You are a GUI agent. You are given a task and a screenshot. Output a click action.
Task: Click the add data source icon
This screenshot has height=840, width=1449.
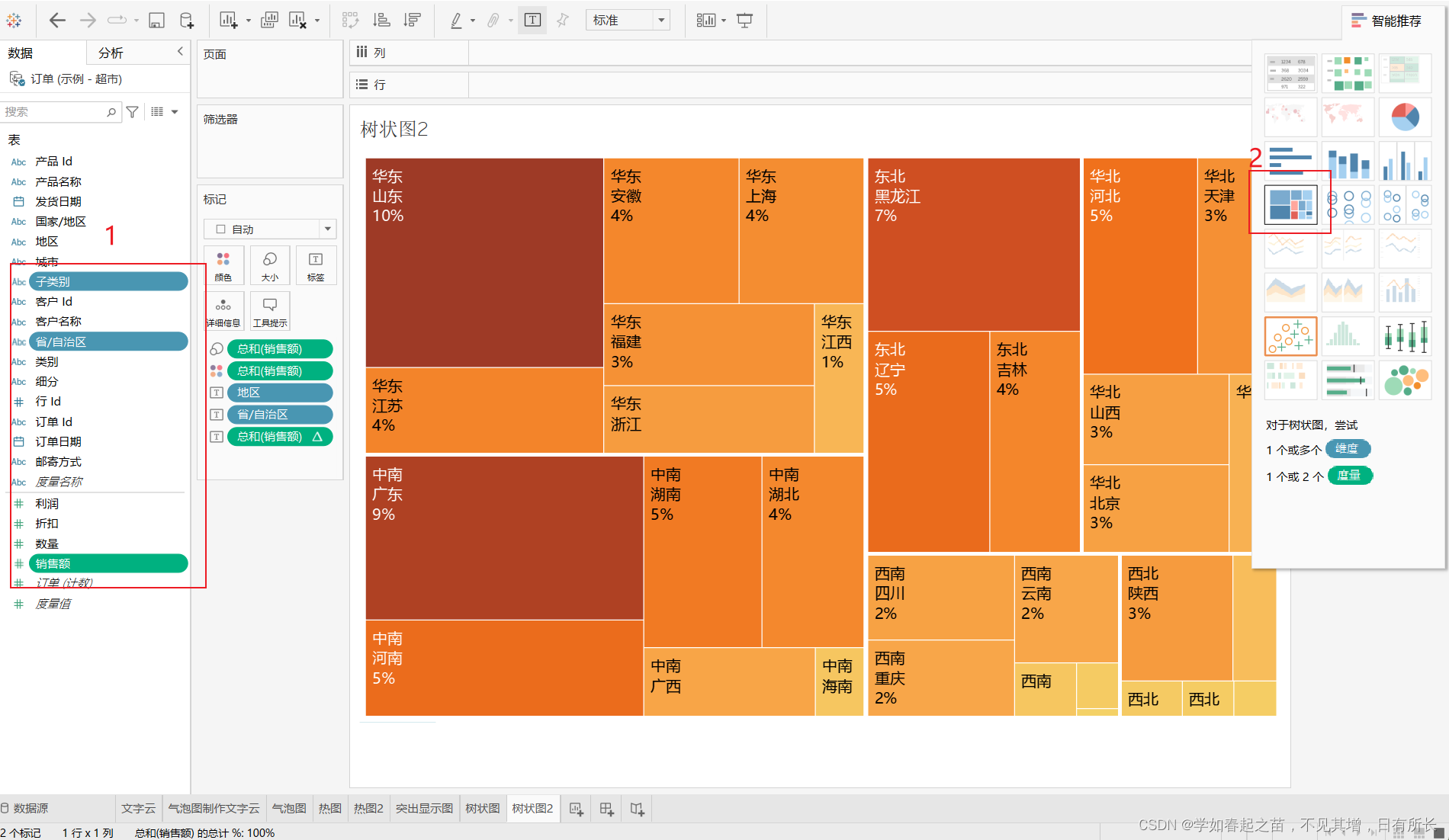coord(187,21)
